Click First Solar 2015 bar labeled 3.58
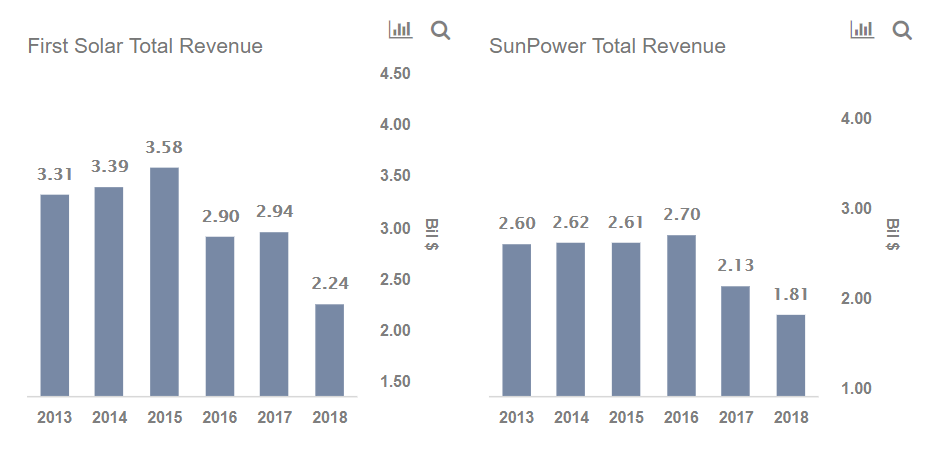 pyautogui.click(x=164, y=281)
